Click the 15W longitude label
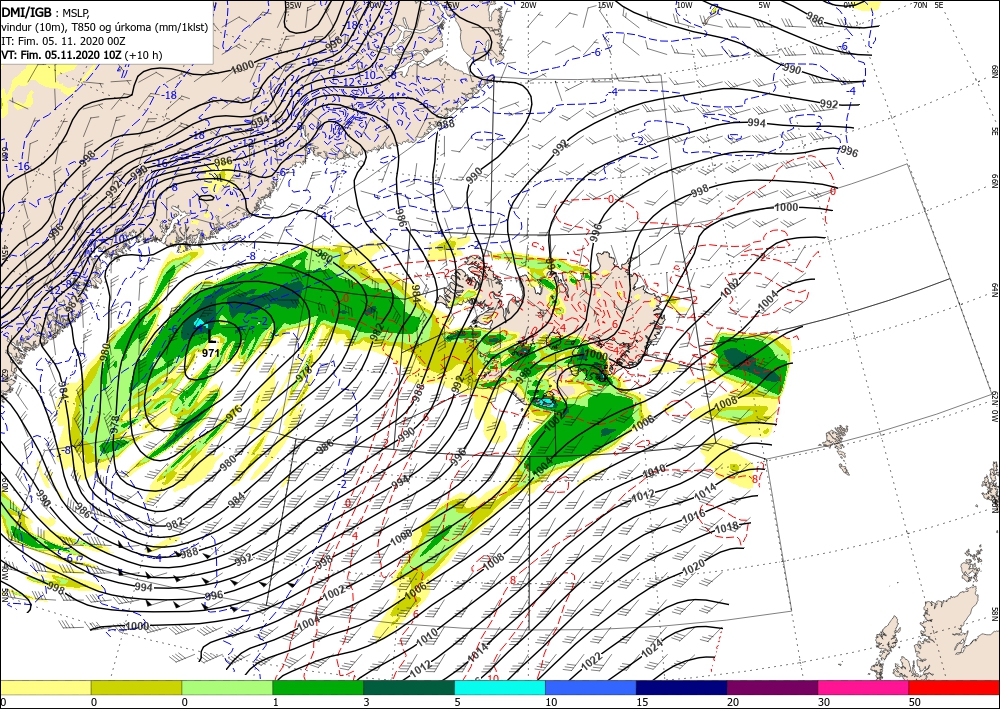Viewport: 1000px width, 709px height. tap(605, 5)
